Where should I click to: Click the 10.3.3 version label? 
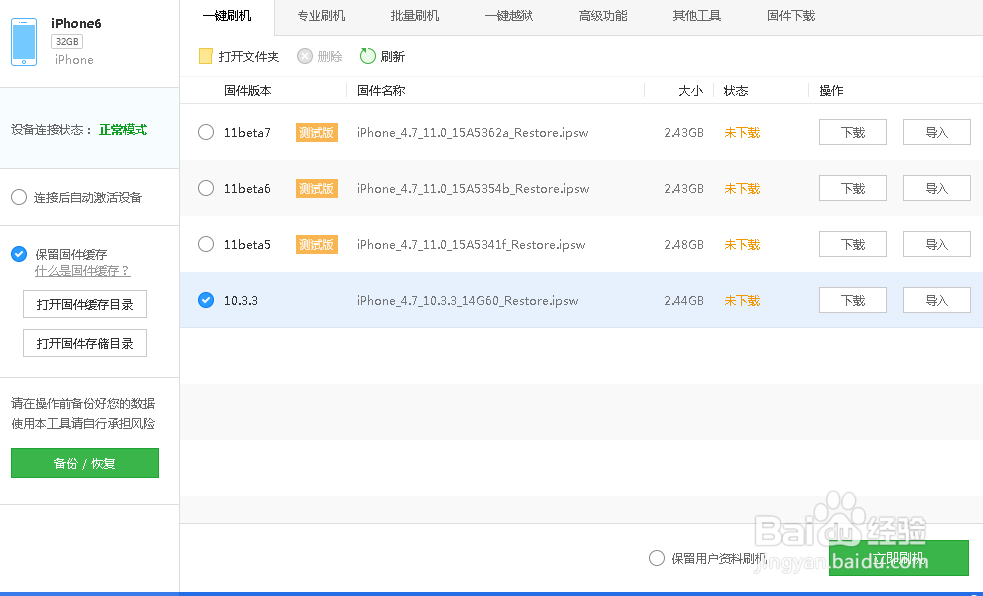241,301
